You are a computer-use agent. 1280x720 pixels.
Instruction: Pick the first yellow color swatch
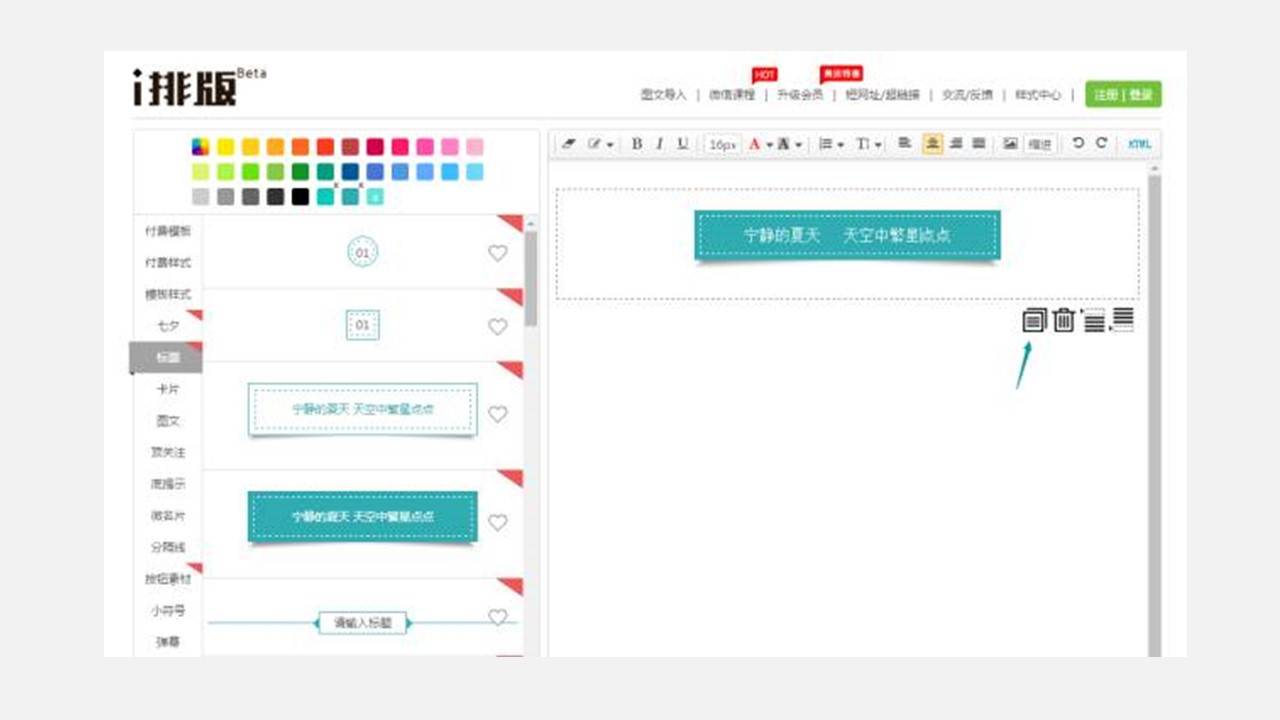tap(226, 146)
